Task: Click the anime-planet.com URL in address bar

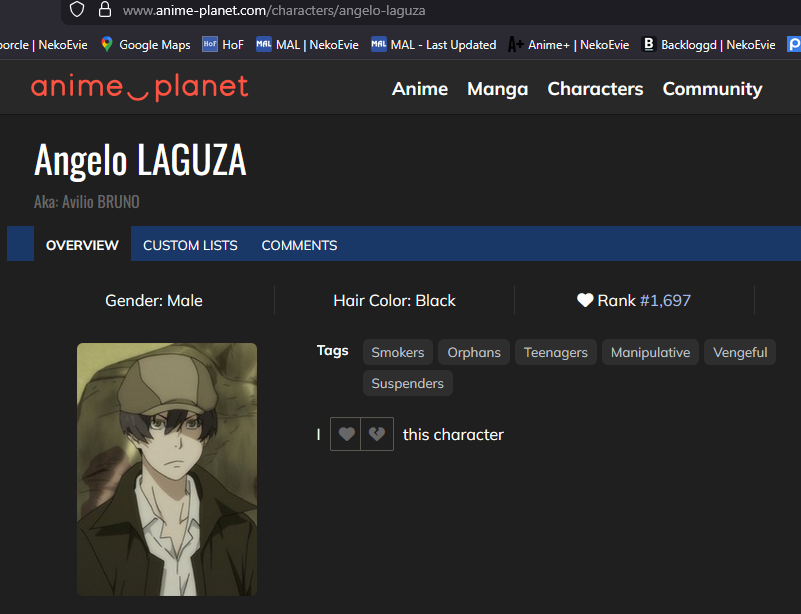Action: click(x=274, y=10)
